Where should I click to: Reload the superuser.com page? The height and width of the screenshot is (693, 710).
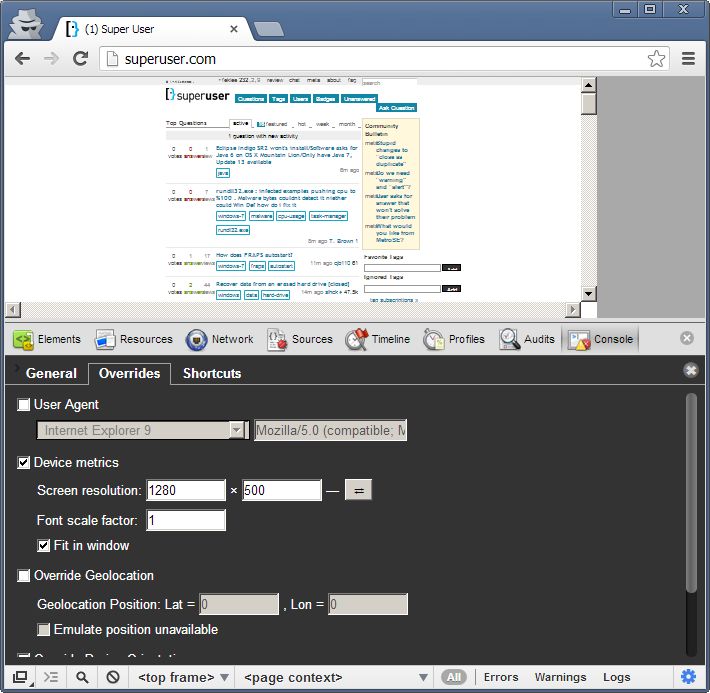81,58
